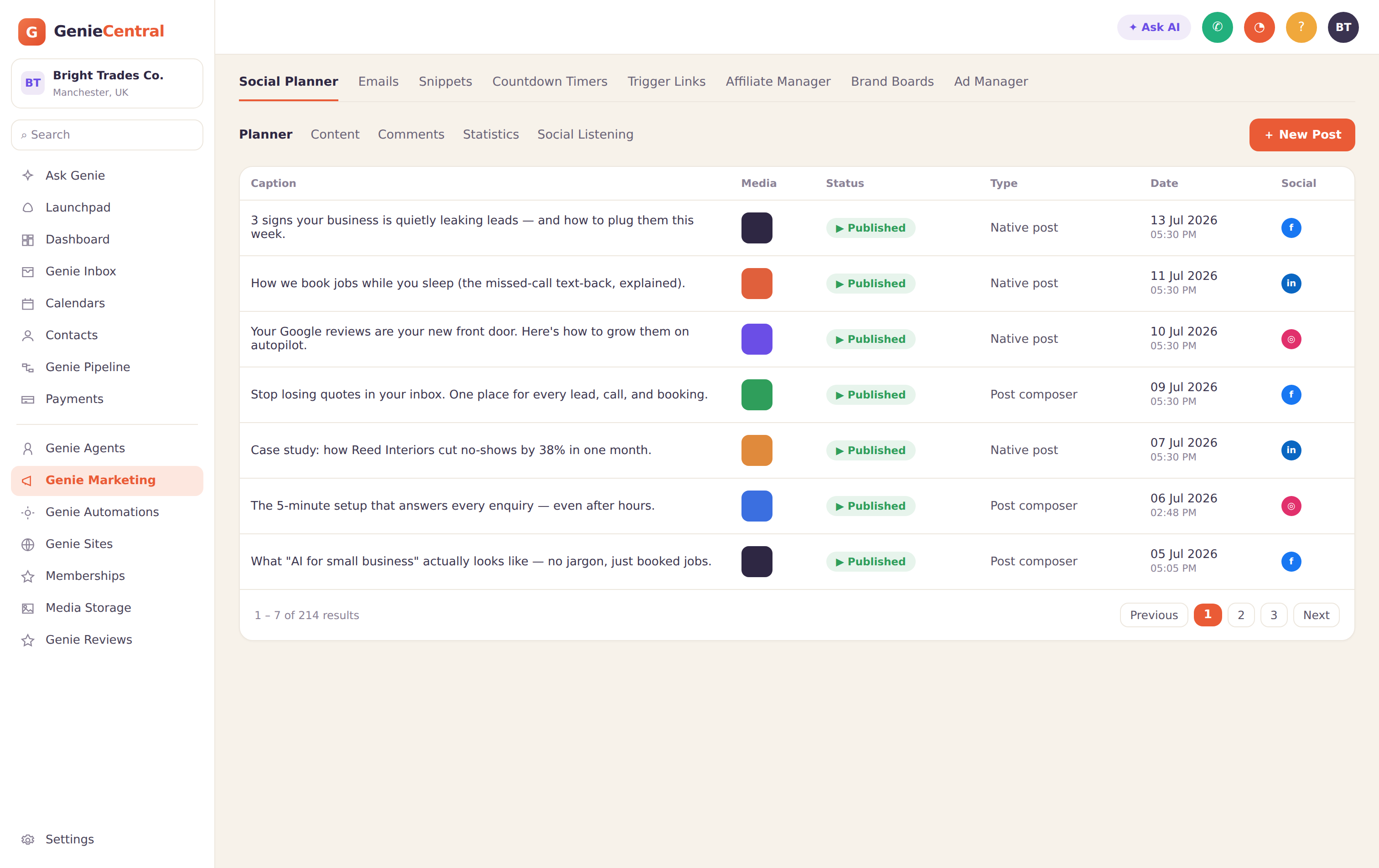Open the phone dialer icon in header
1379x868 pixels.
click(1217, 27)
